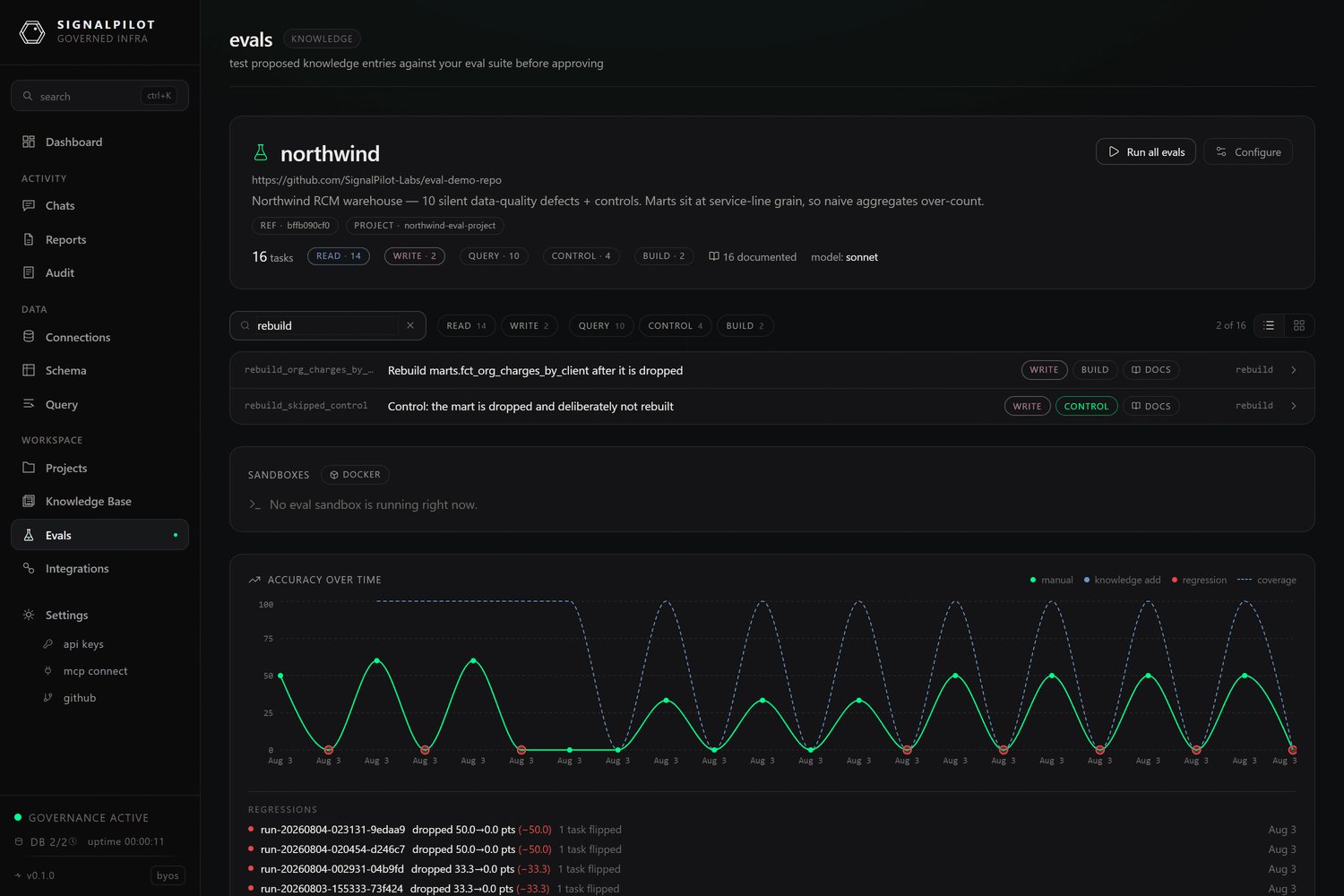The width and height of the screenshot is (1344, 896).
Task: Toggle the manual legend entry
Action: pos(1051,580)
